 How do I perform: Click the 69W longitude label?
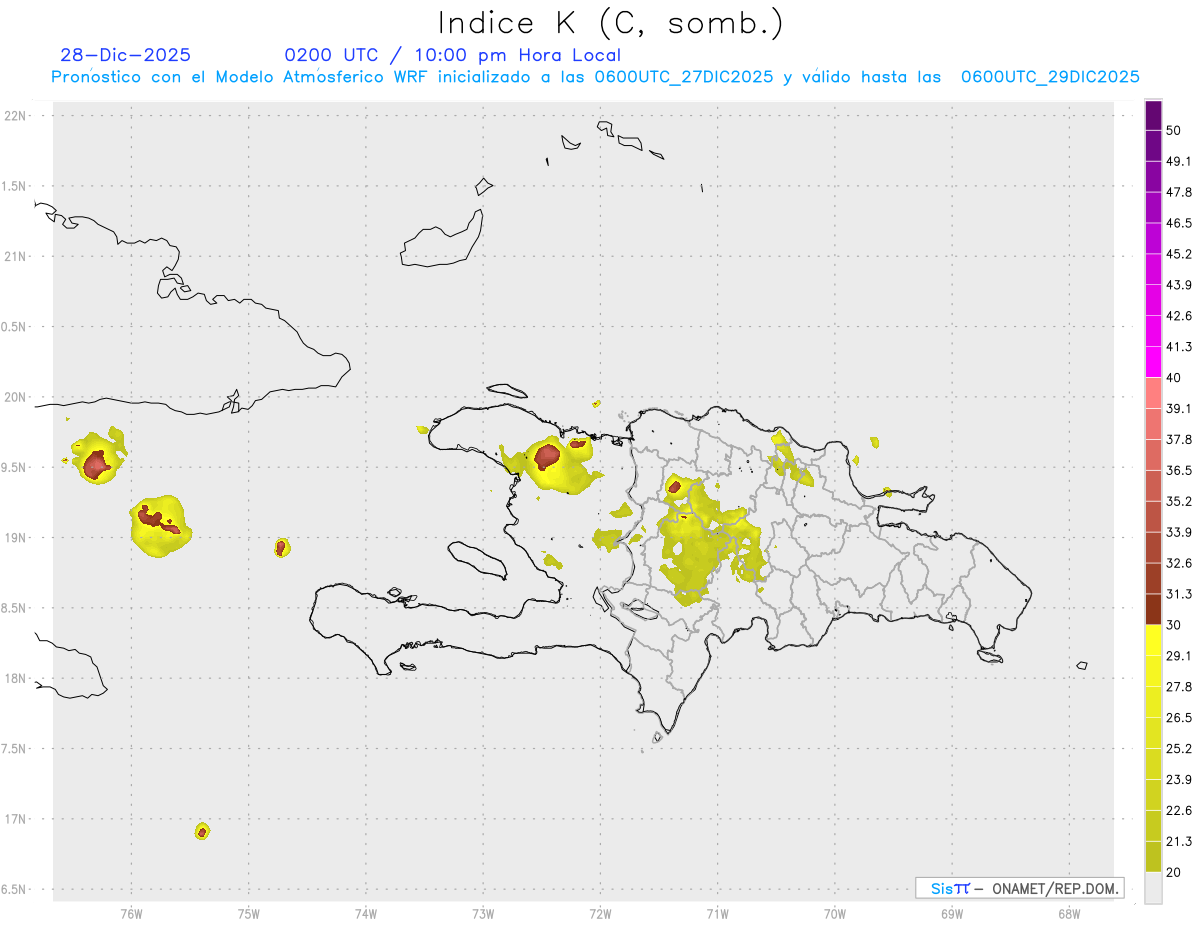point(952,913)
